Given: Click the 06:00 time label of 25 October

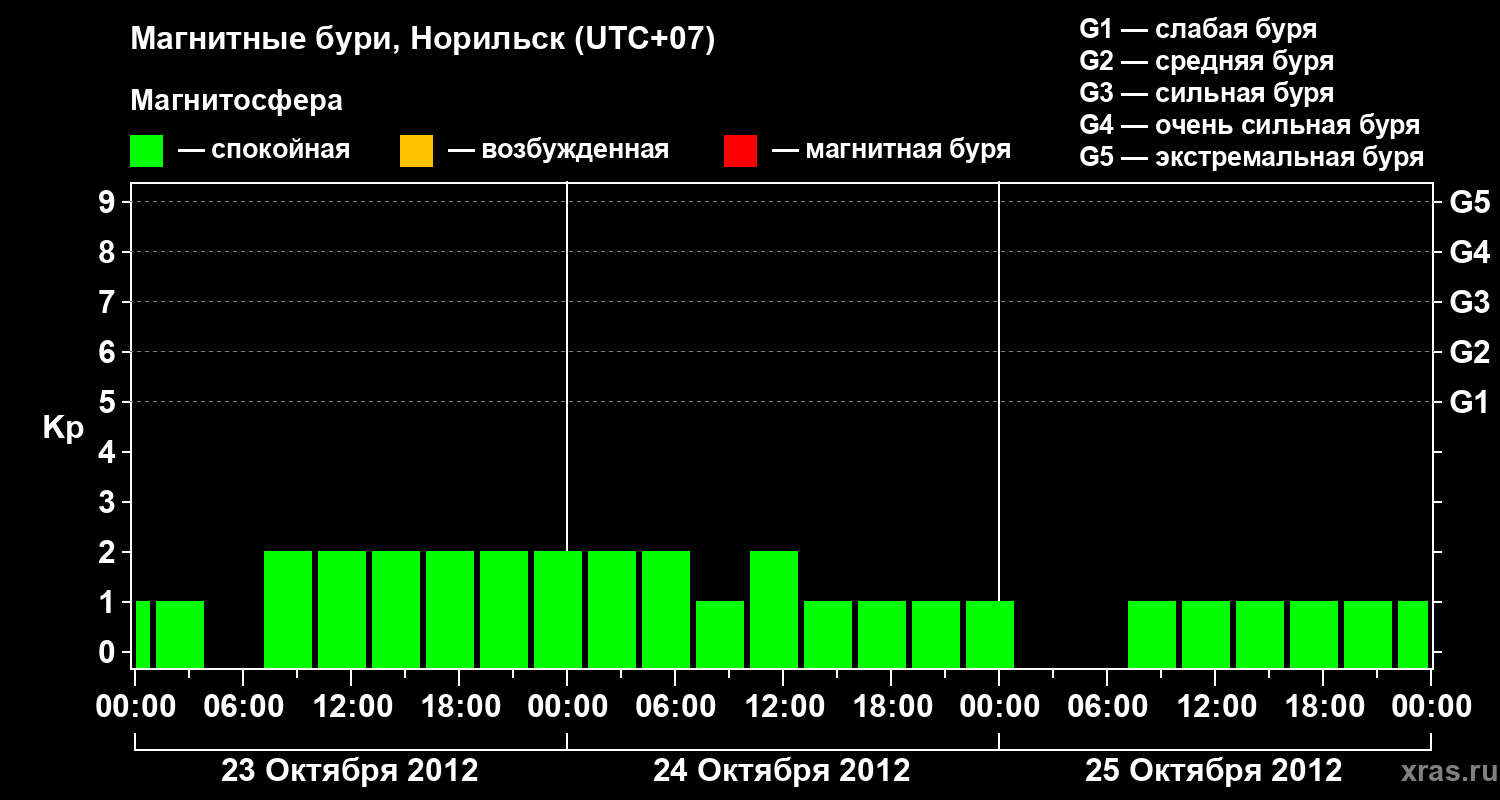Looking at the screenshot, I should 1107,706.
